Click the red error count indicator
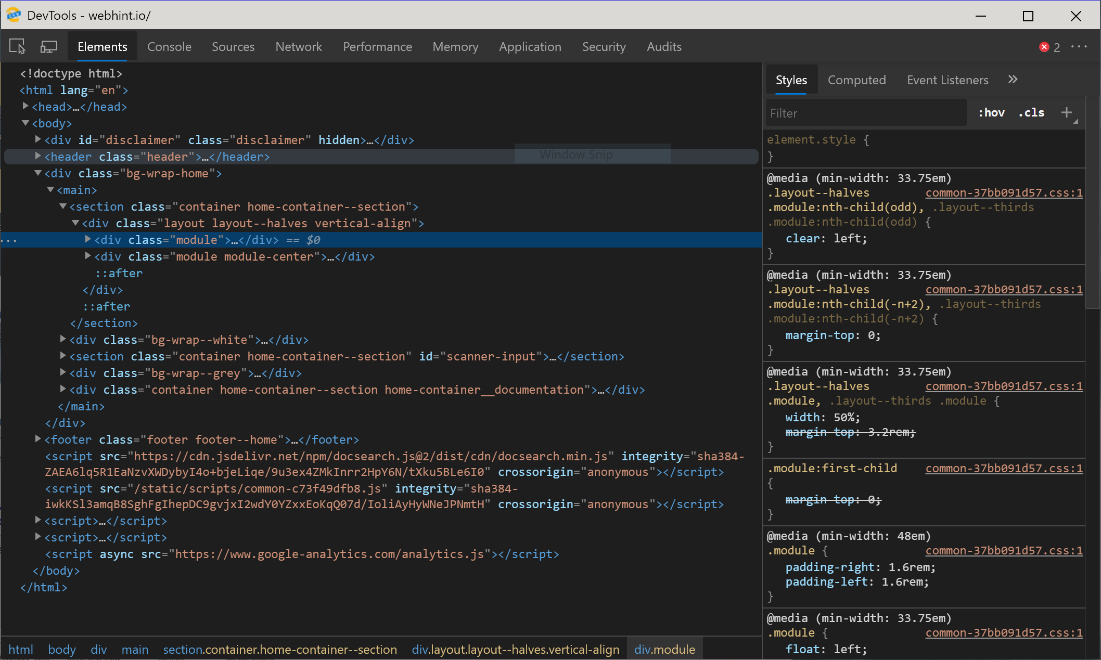The width and height of the screenshot is (1101, 660). coord(1049,47)
